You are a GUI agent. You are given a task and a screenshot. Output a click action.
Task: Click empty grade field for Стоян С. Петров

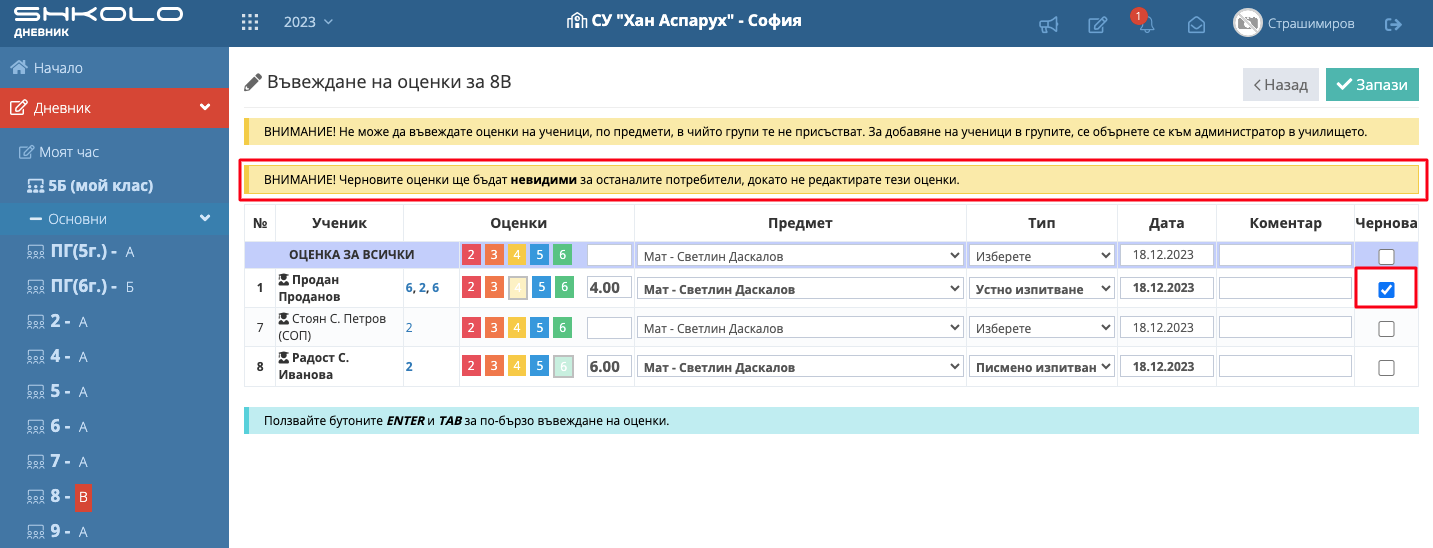tap(609, 327)
